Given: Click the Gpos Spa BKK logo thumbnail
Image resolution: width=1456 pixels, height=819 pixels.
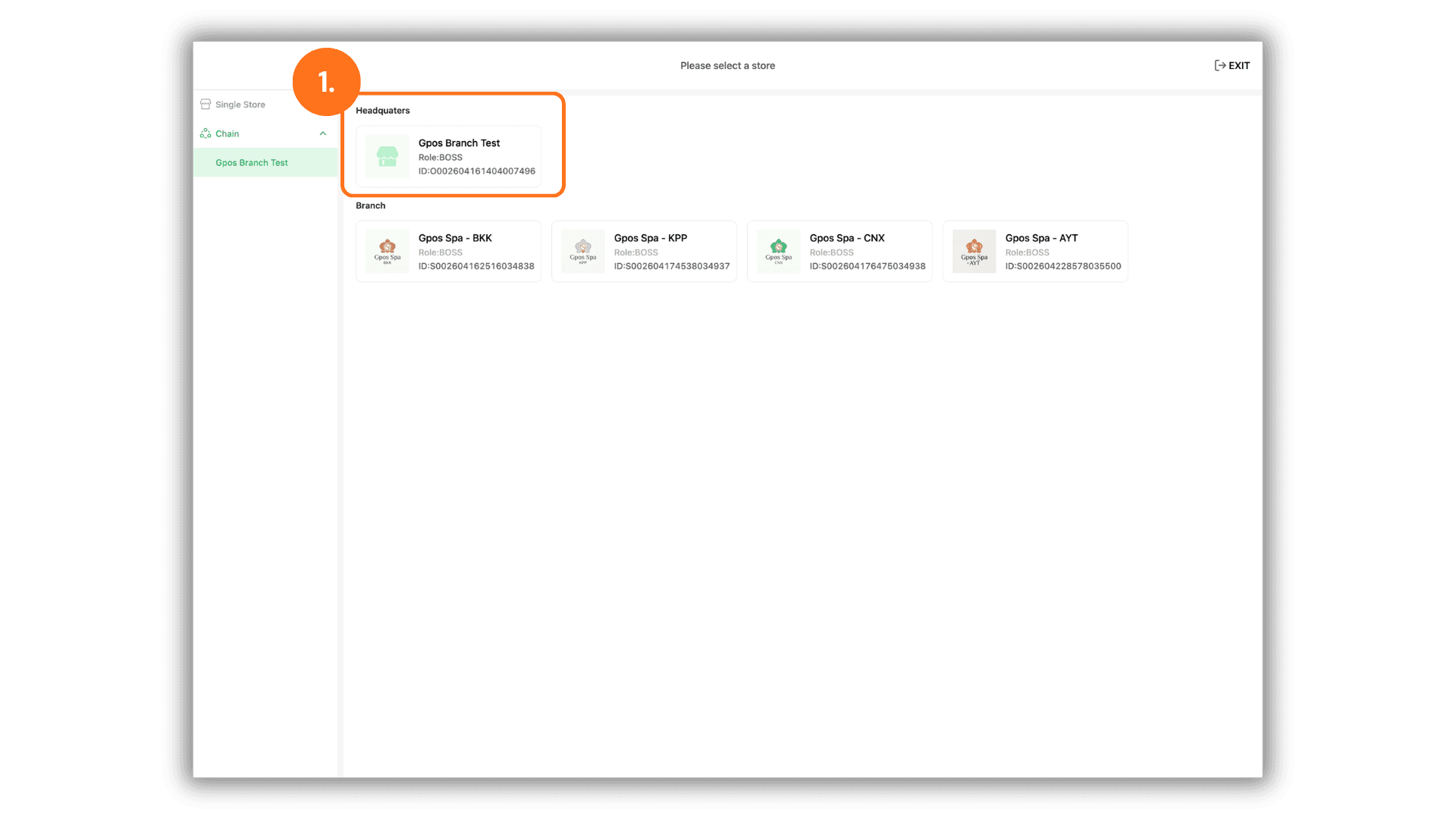Looking at the screenshot, I should [388, 252].
